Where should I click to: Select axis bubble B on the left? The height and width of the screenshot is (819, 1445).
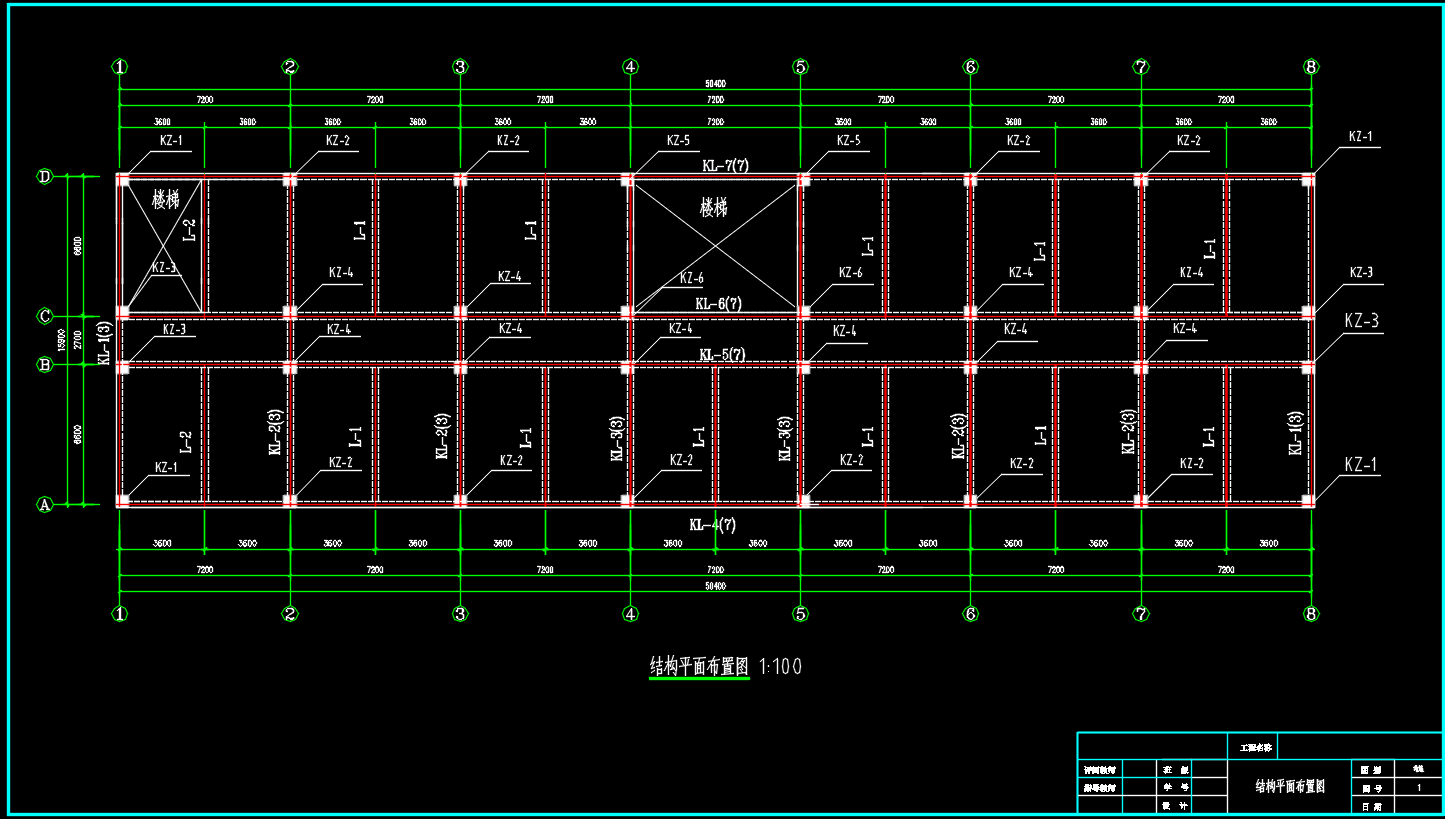44,365
